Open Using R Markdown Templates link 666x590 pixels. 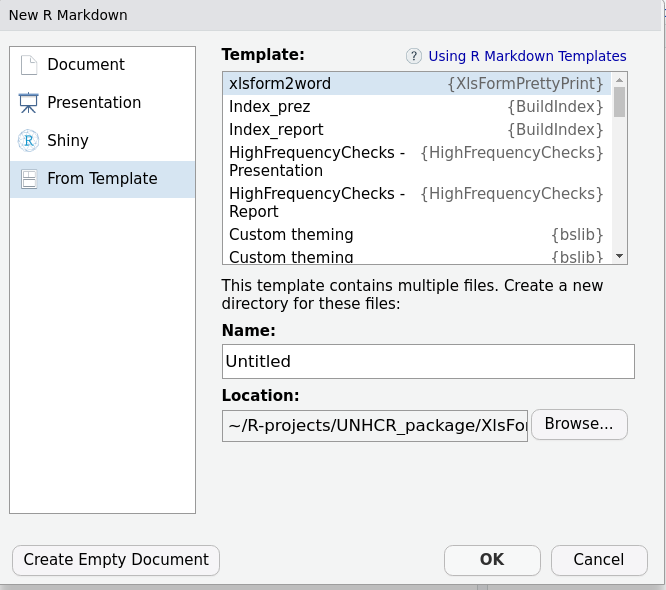point(527,56)
